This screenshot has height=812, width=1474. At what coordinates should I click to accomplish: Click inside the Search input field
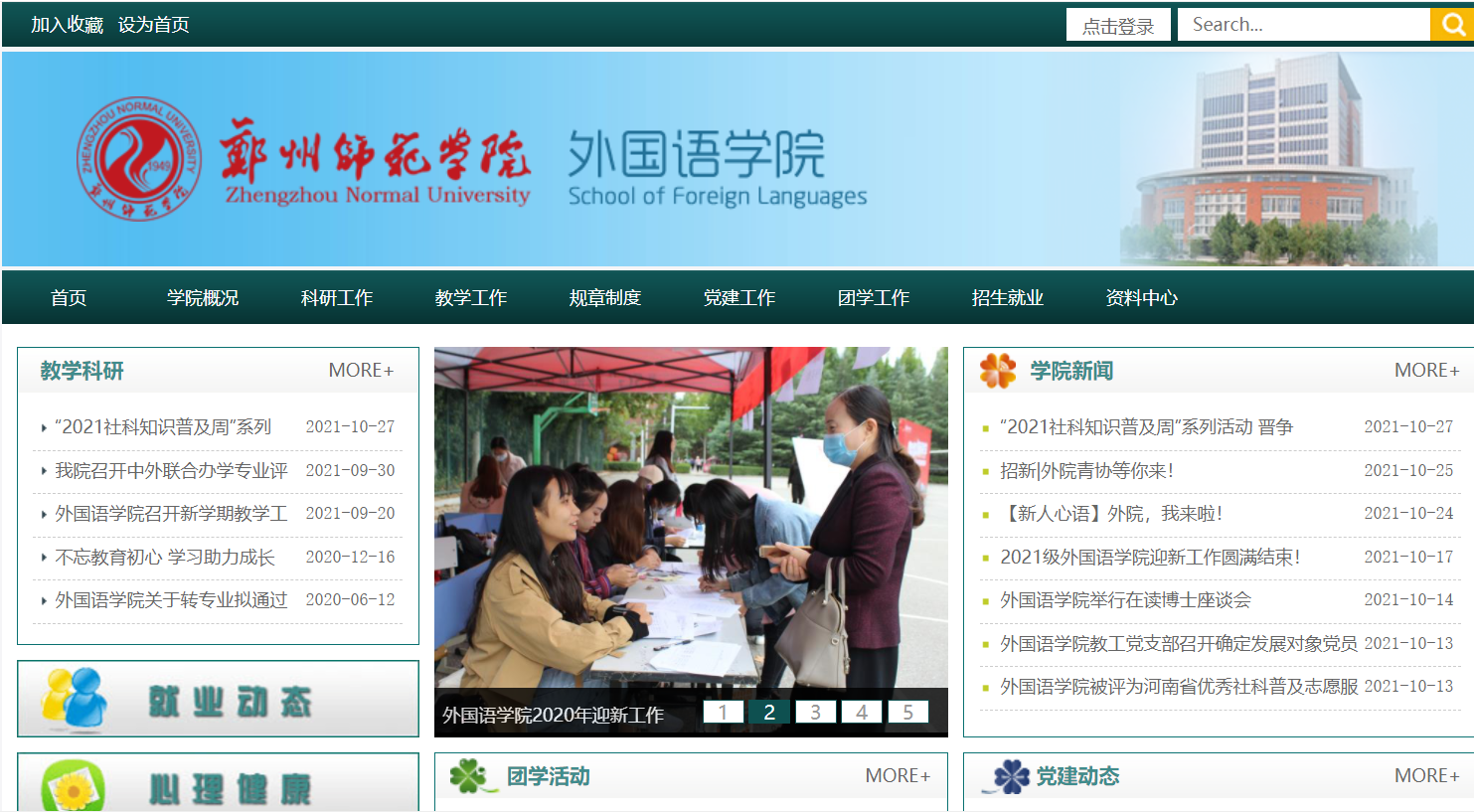(1302, 23)
